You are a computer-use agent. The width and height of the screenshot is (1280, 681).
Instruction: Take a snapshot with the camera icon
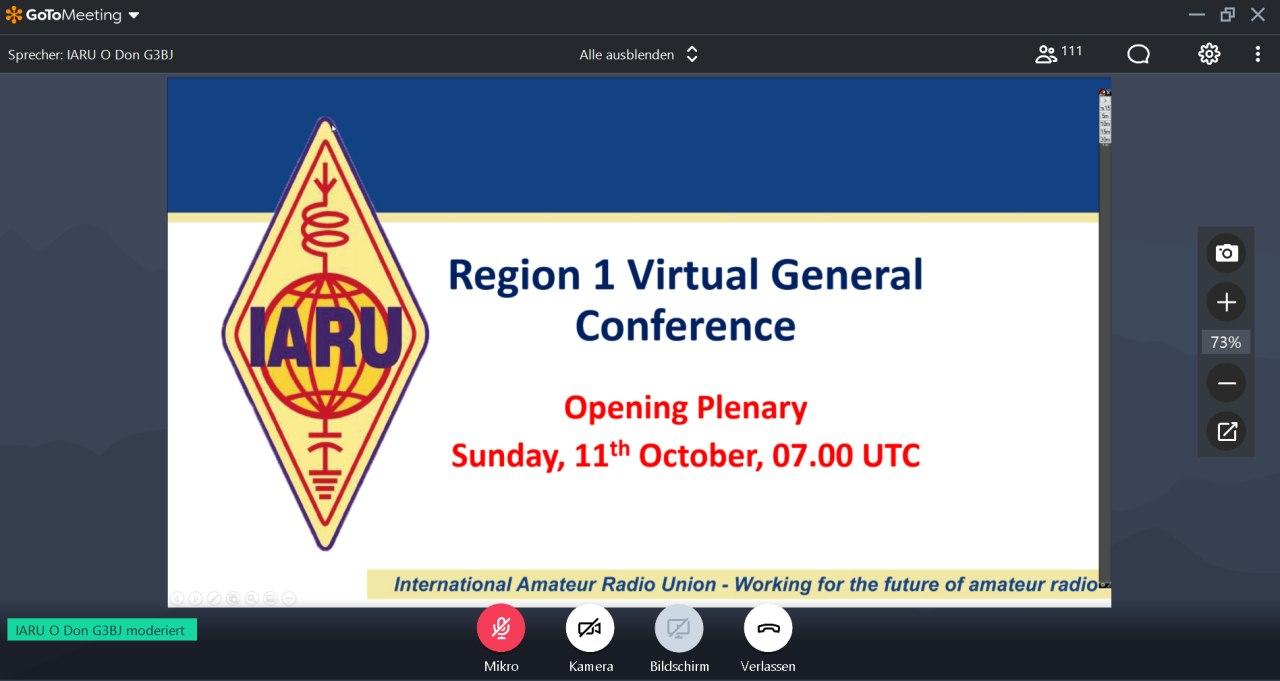[x=1226, y=253]
